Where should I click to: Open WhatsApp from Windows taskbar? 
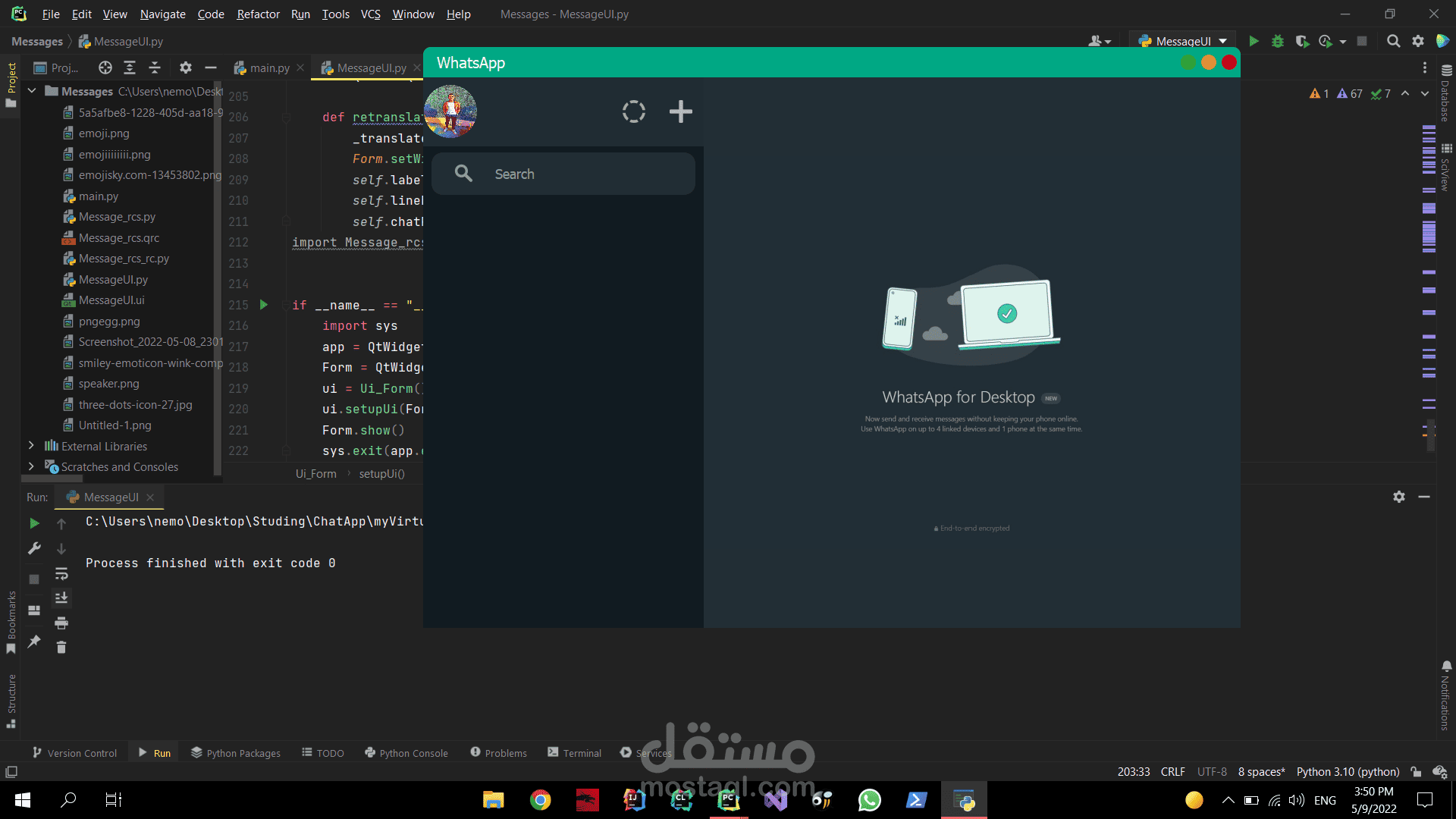pos(869,799)
